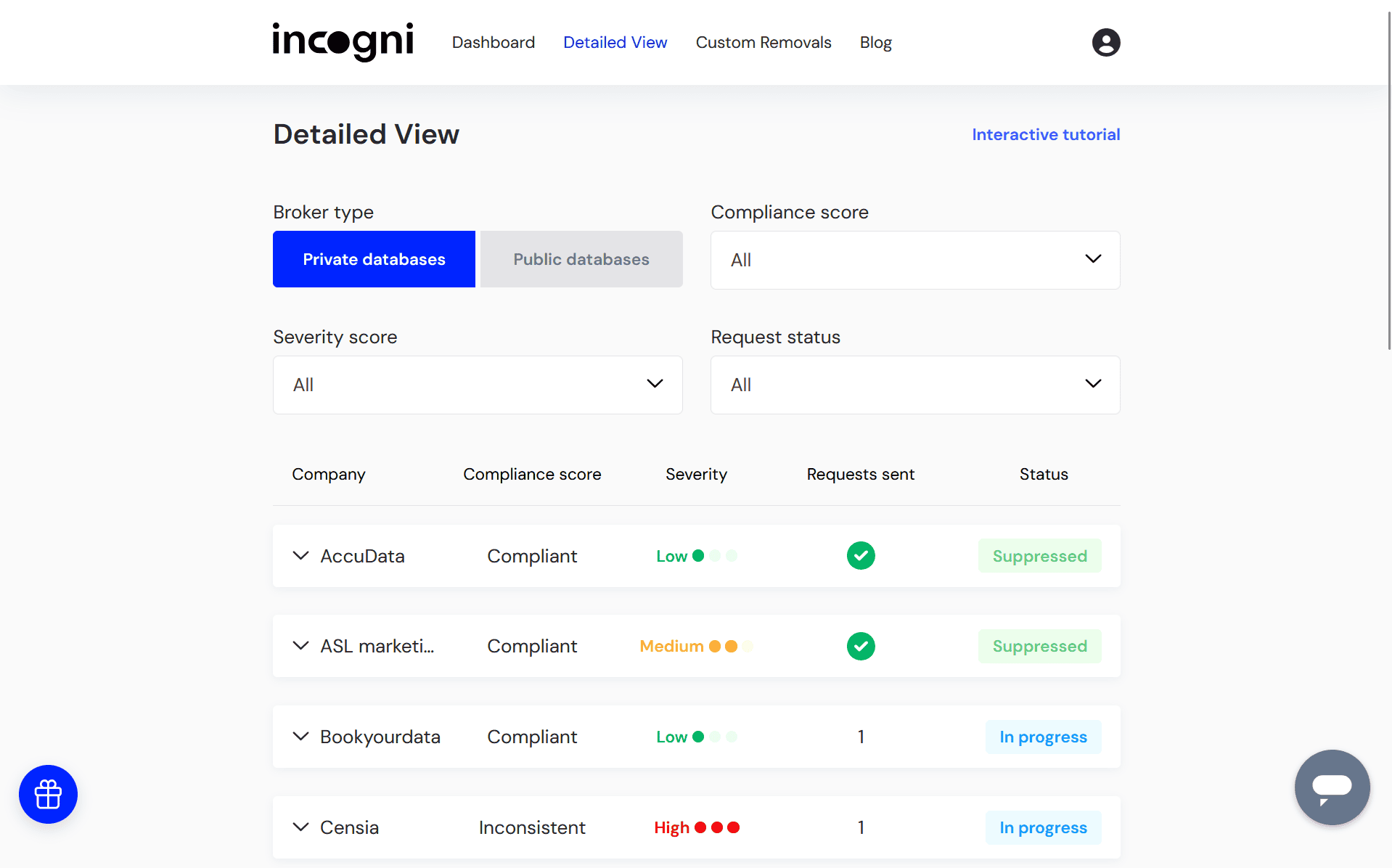
Task: Switch to Public databases broker type
Action: 581,259
